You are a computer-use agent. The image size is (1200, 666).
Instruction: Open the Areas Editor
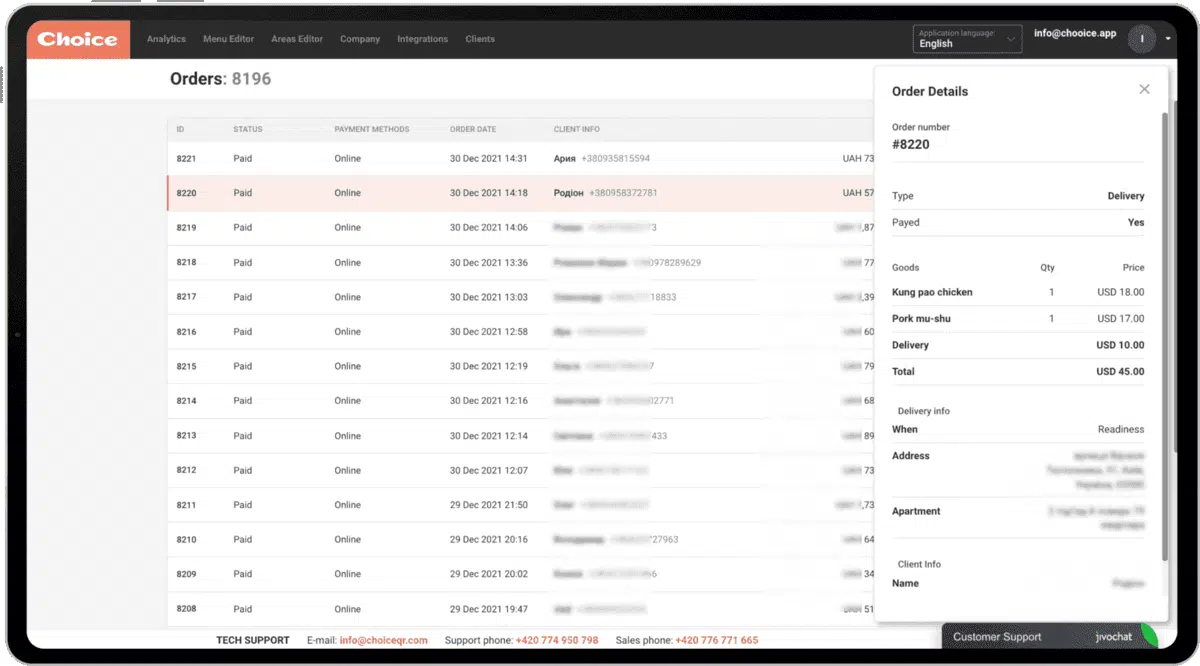296,39
